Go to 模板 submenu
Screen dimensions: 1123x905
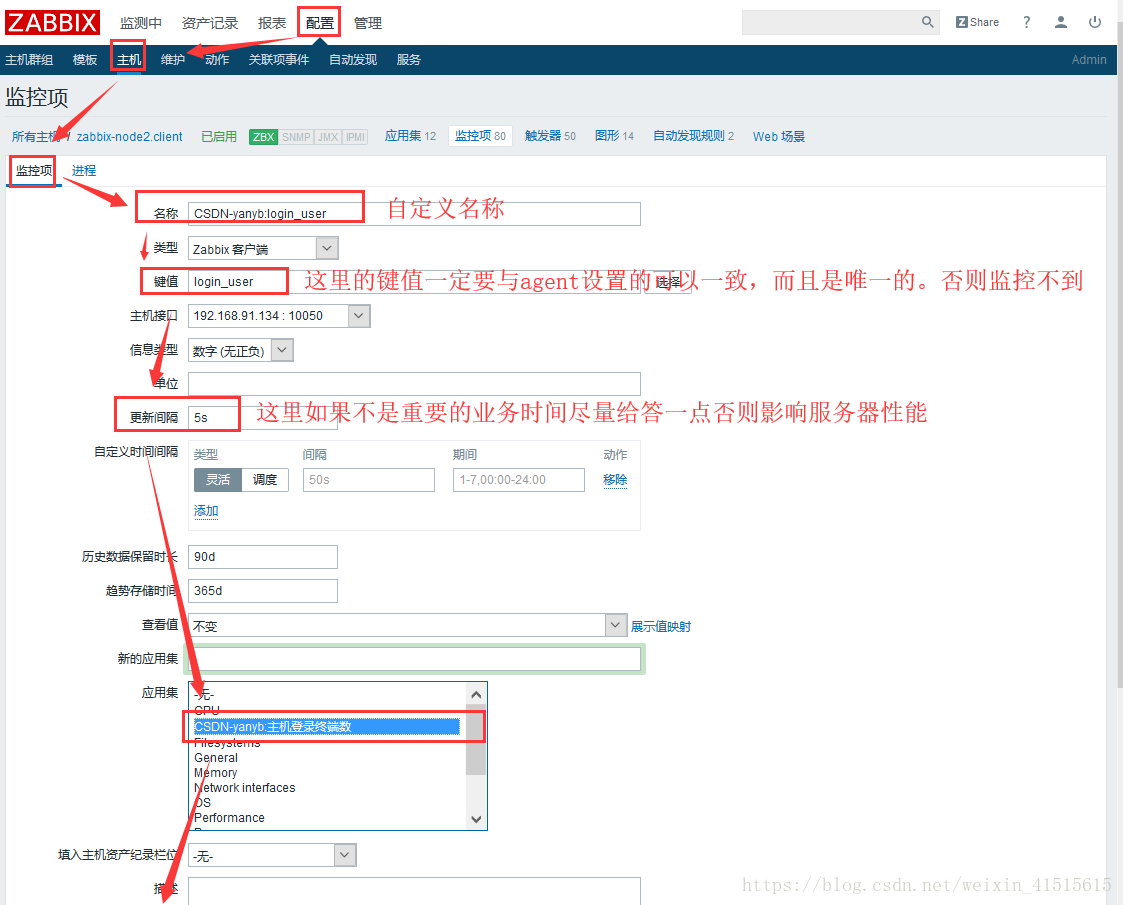tap(85, 59)
